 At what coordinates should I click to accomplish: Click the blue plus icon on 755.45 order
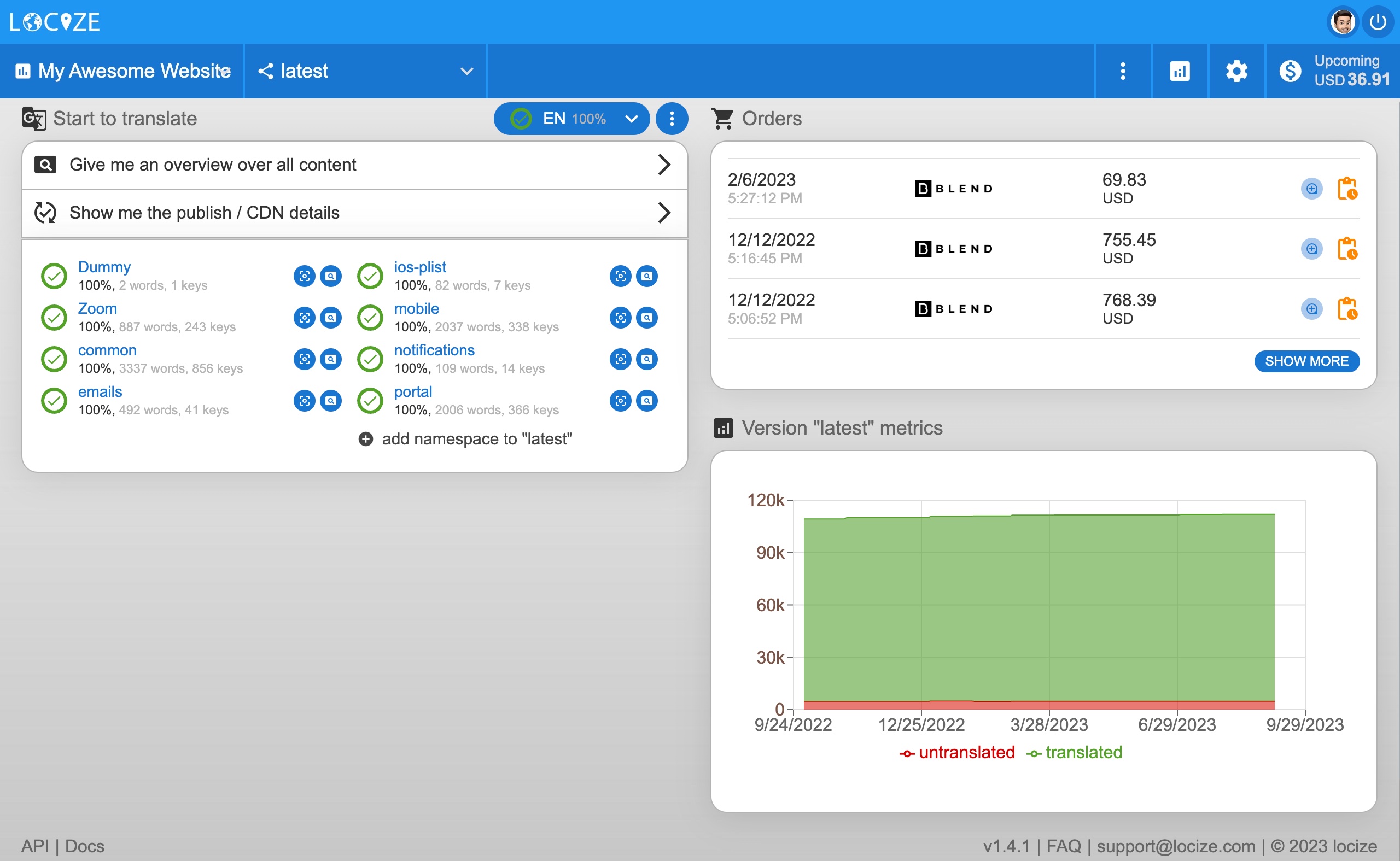pyautogui.click(x=1311, y=249)
